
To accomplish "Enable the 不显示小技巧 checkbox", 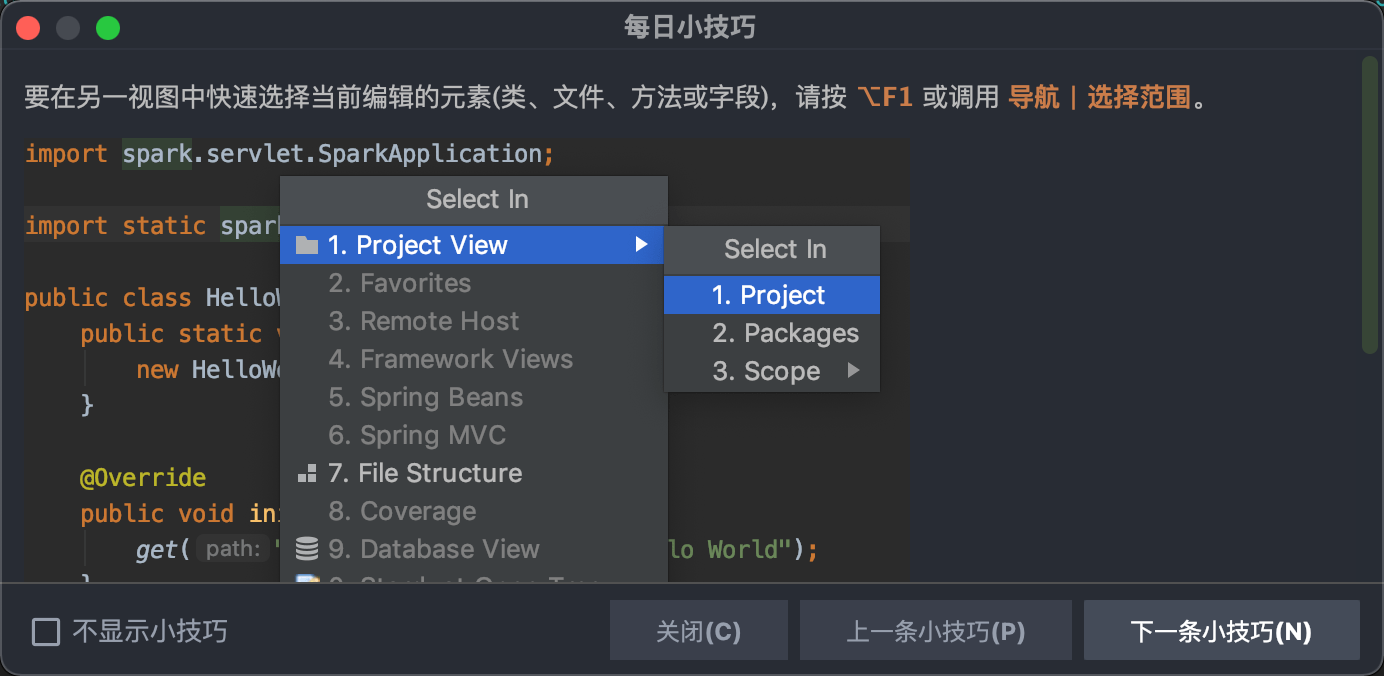I will 46,632.
